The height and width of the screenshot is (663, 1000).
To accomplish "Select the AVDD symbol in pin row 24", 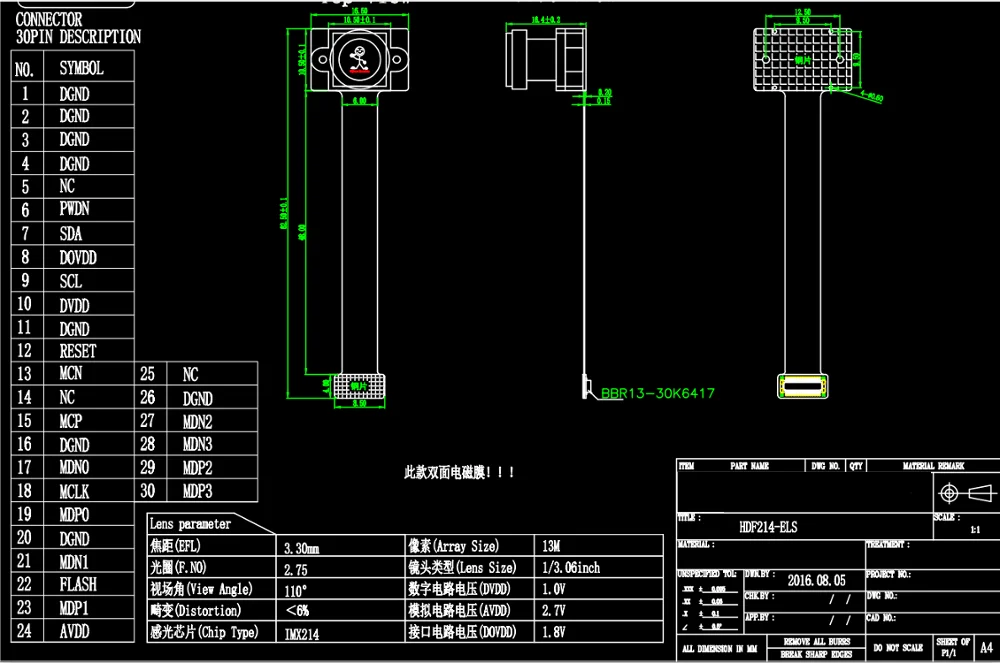I will (x=75, y=631).
